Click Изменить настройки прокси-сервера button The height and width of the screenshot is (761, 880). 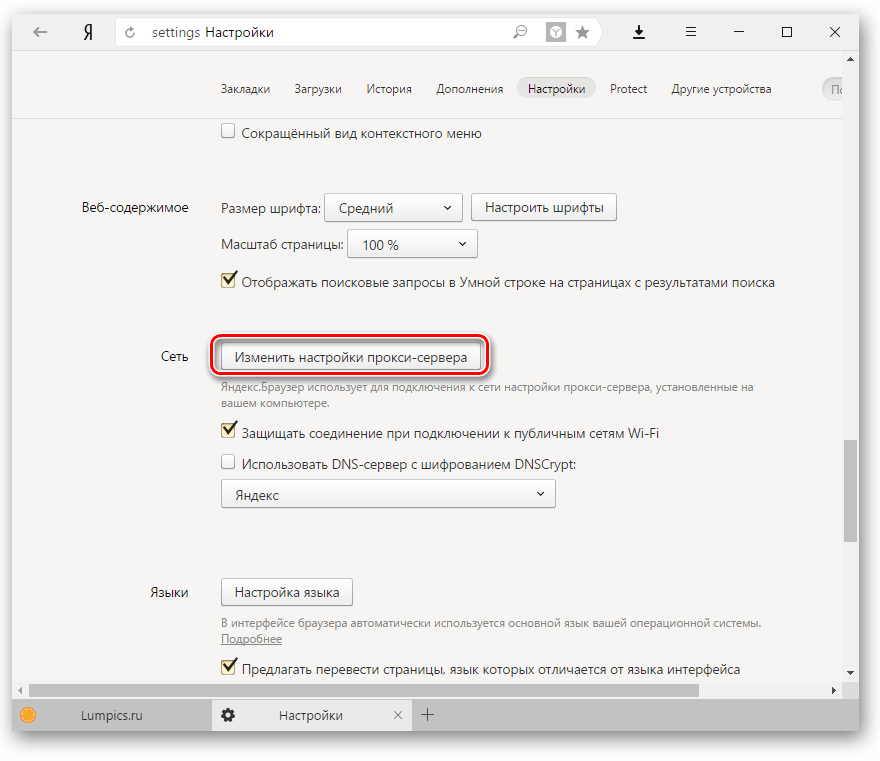350,356
